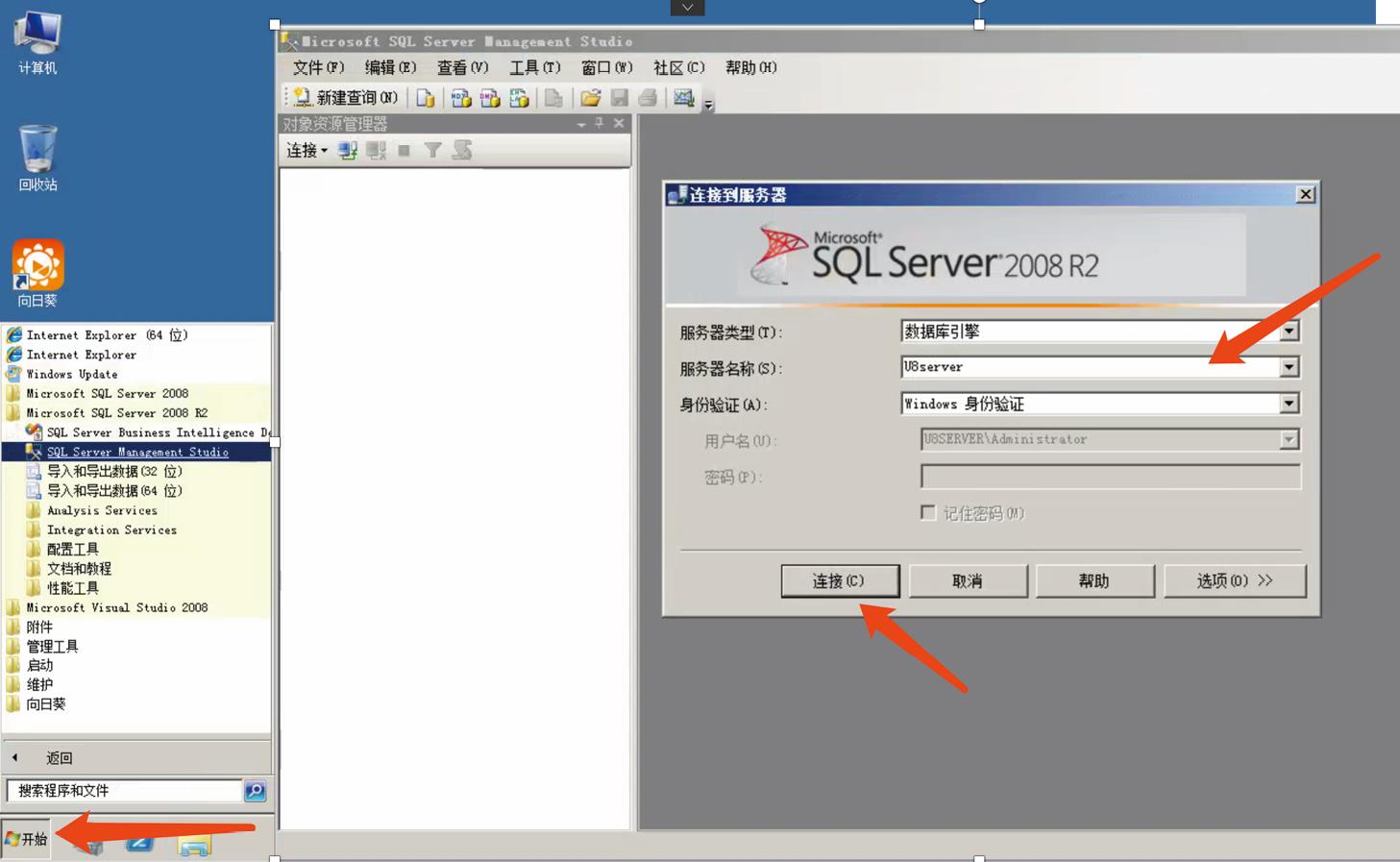Open the 查看(V) menu

click(x=462, y=67)
